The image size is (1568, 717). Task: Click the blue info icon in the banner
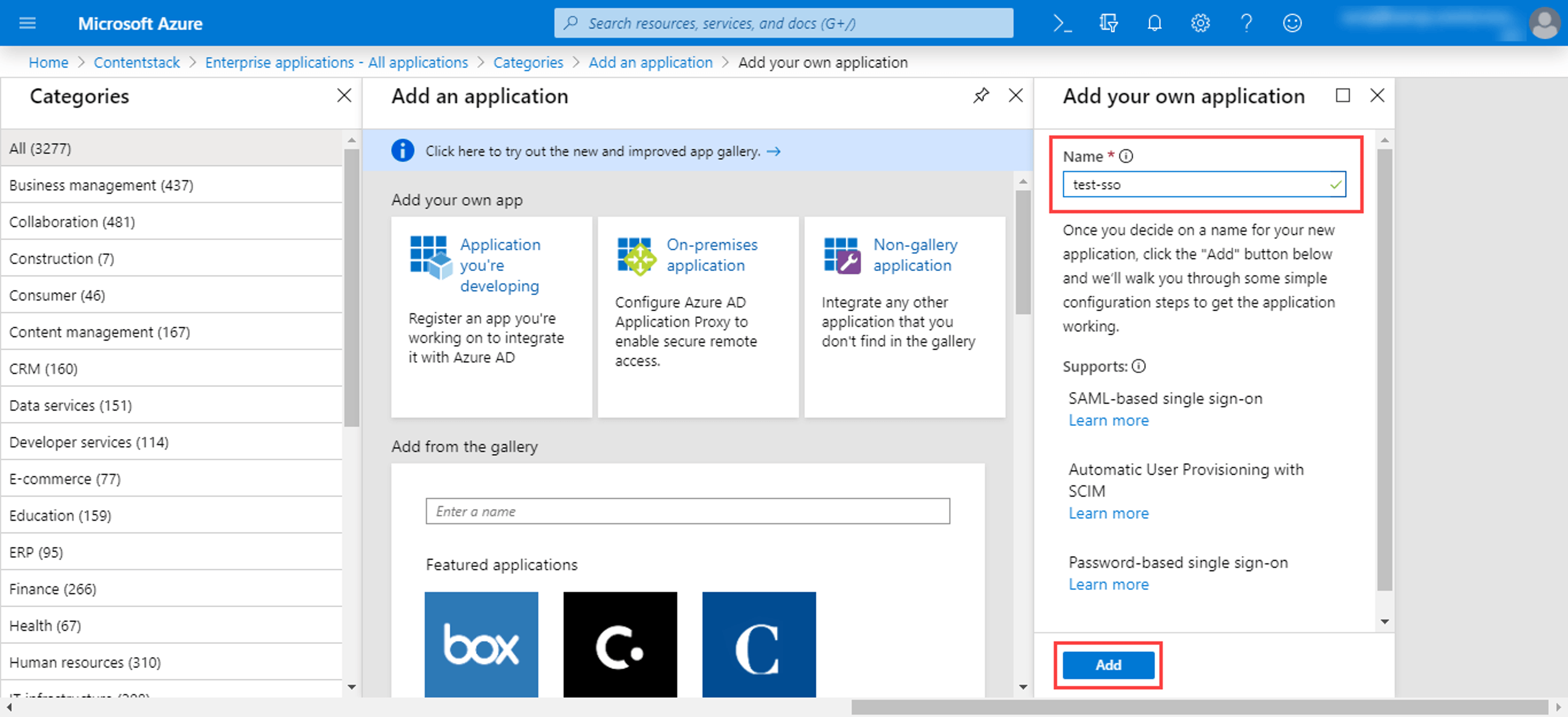(402, 150)
